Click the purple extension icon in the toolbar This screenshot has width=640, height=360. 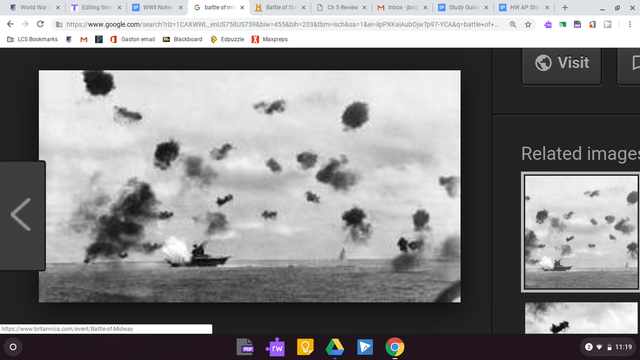pos(548,24)
